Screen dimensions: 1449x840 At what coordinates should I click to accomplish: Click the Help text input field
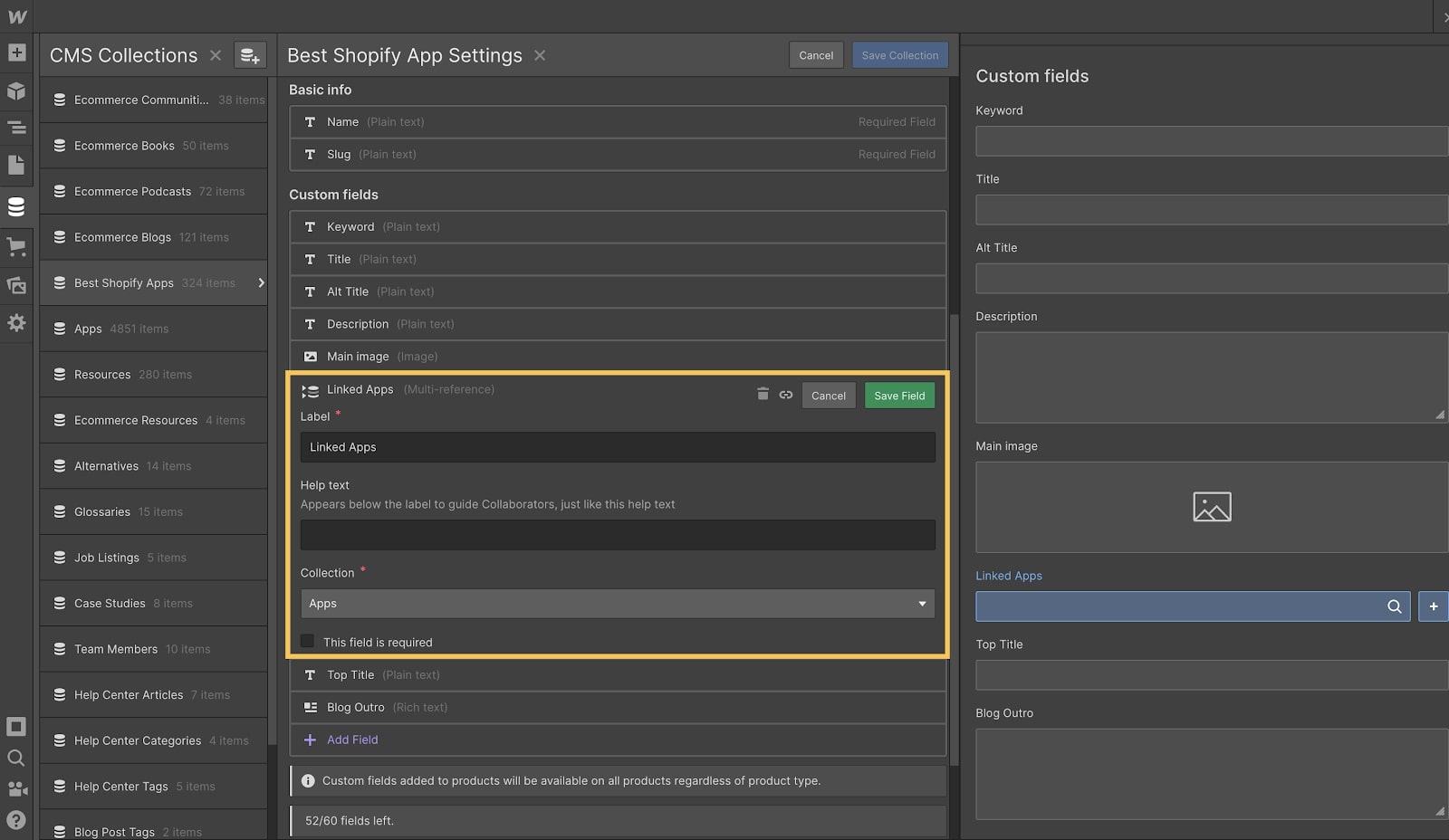point(618,535)
